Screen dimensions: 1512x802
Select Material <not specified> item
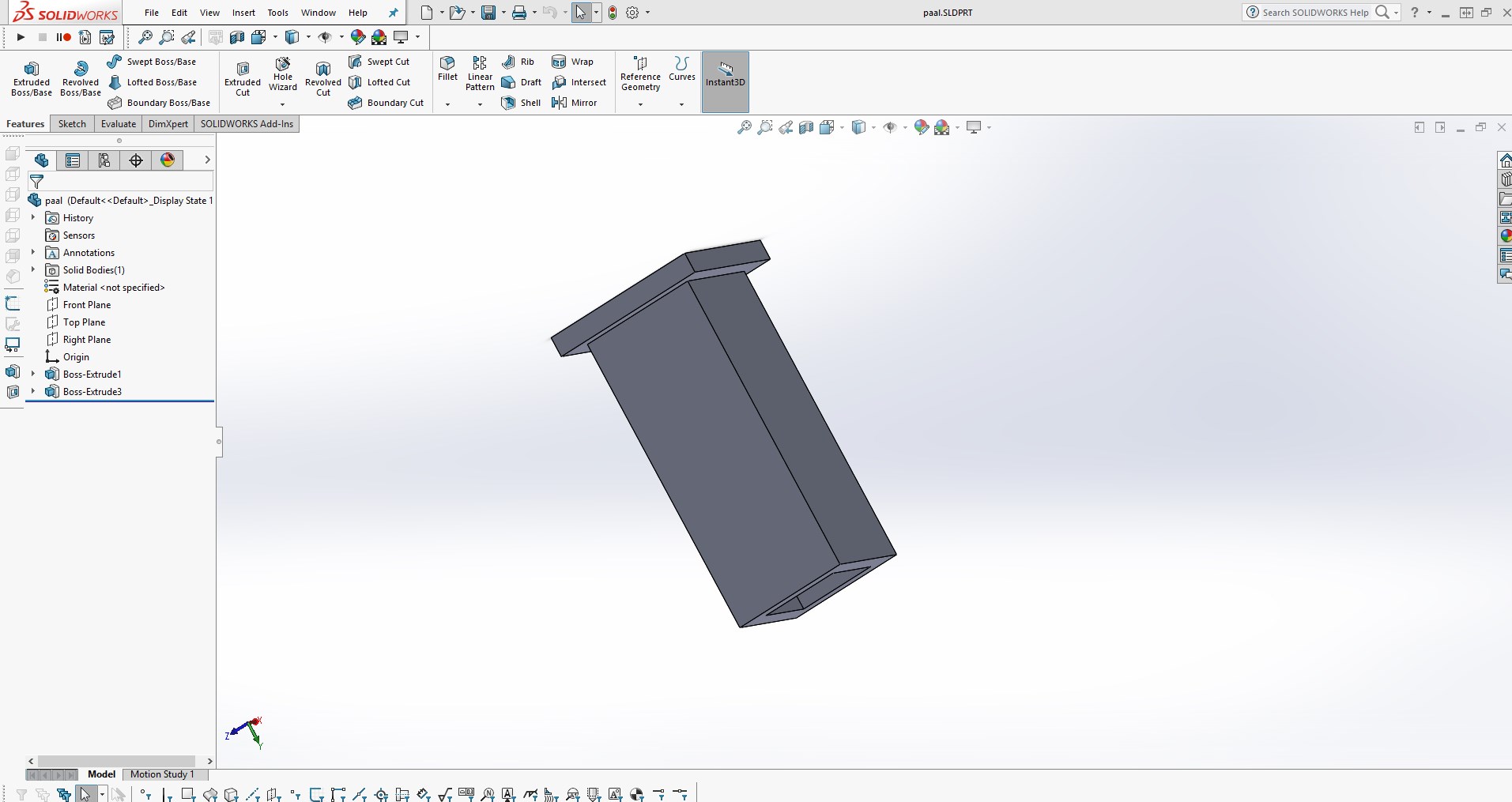pos(105,288)
